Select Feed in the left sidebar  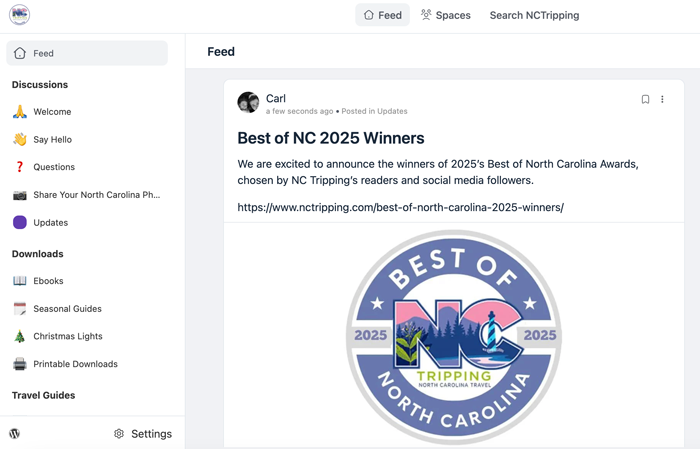tap(87, 53)
